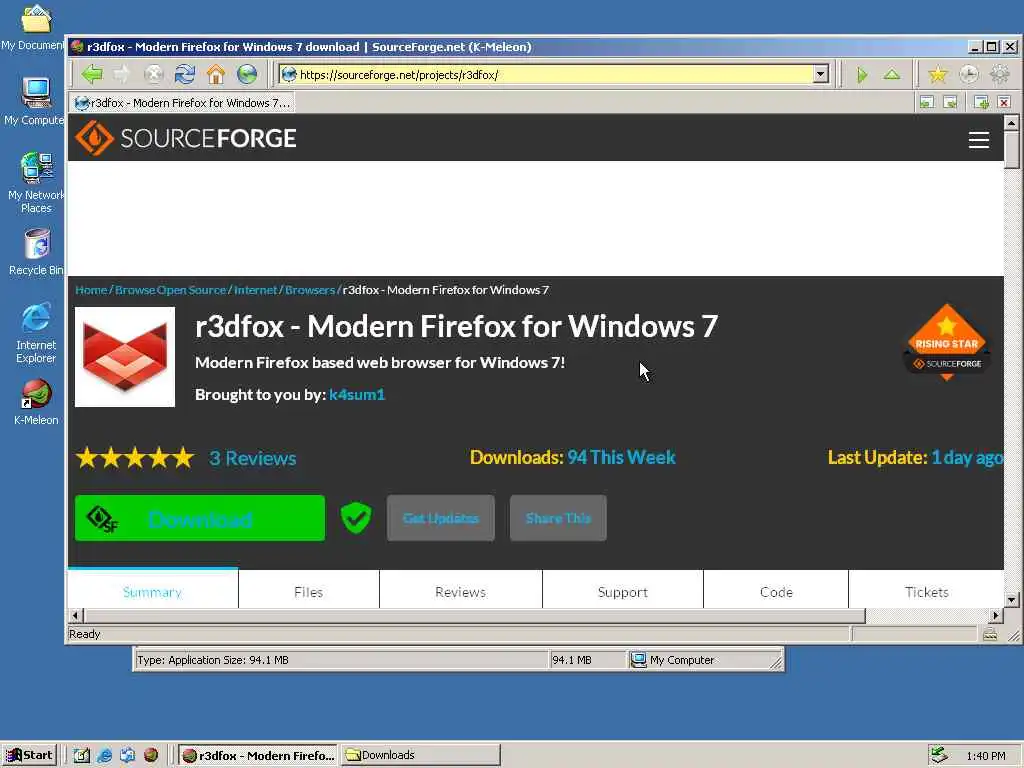
Task: Click the green Up triangle icon
Action: (892, 75)
